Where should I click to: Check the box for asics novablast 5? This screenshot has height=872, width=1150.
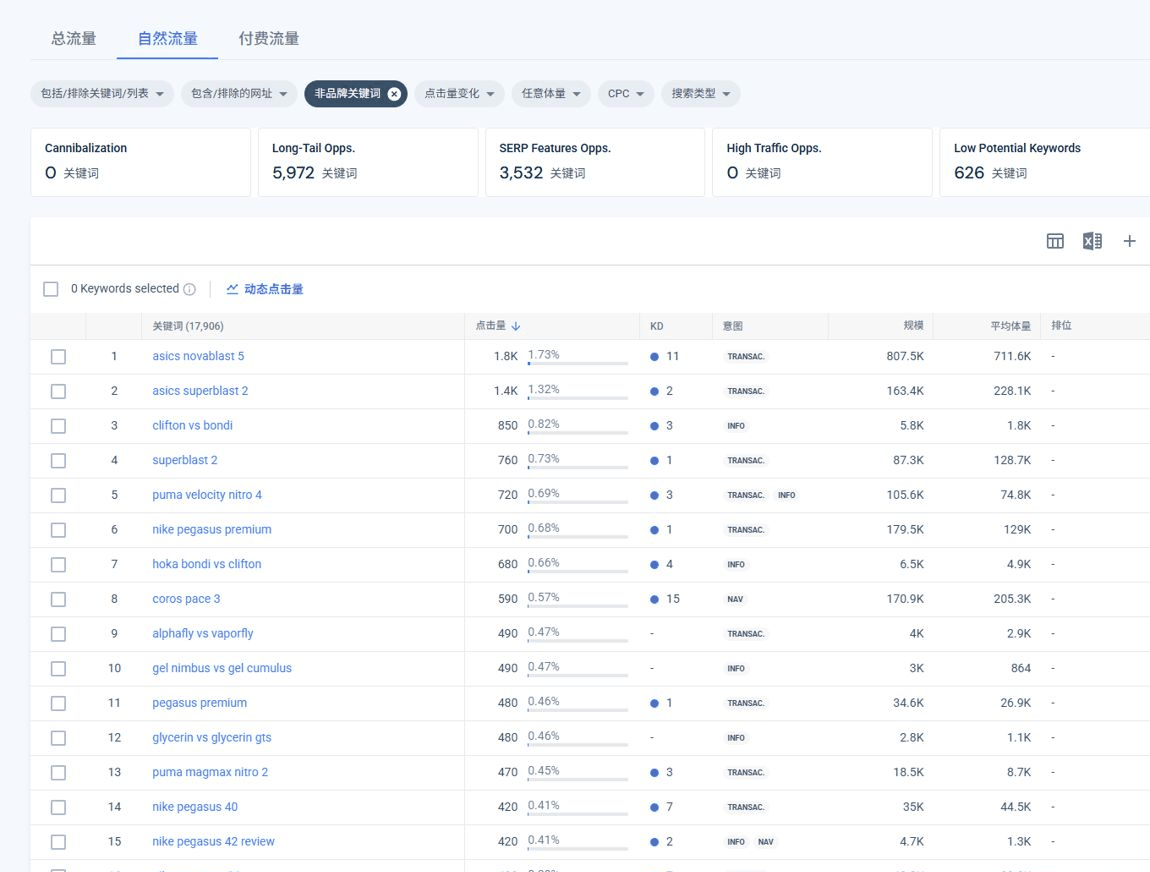[58, 356]
